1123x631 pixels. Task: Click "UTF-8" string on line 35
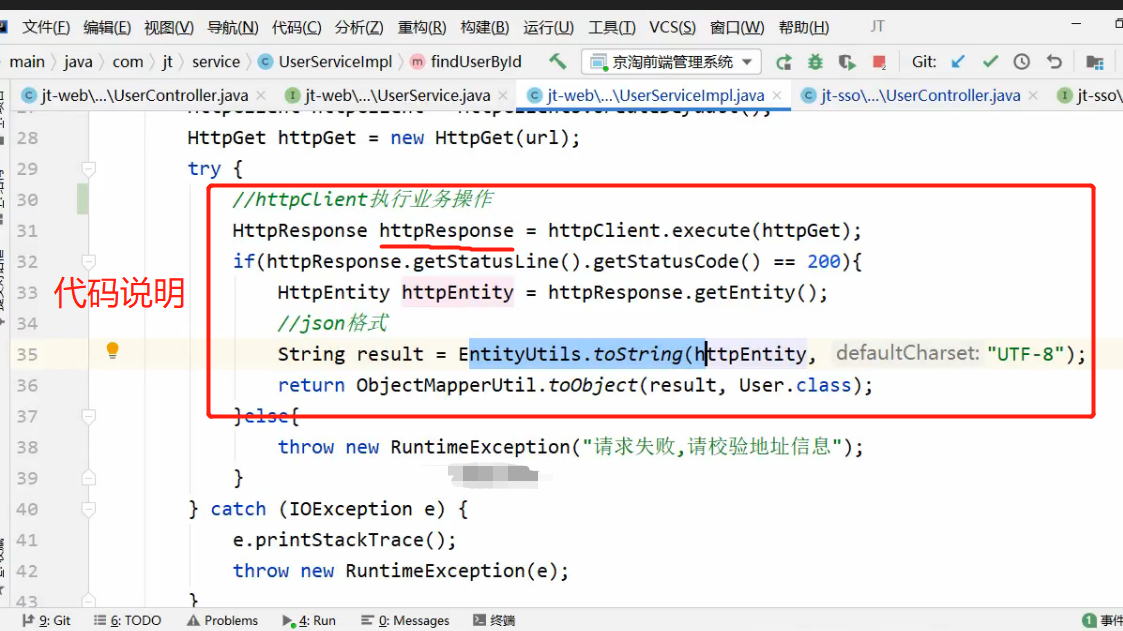[x=1026, y=354]
